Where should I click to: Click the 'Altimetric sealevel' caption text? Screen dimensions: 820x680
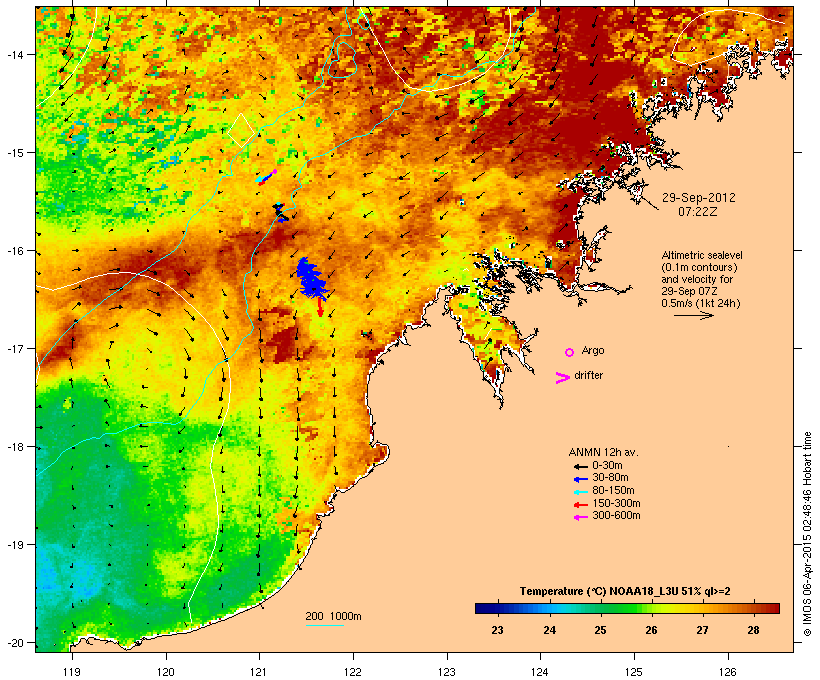click(x=702, y=255)
